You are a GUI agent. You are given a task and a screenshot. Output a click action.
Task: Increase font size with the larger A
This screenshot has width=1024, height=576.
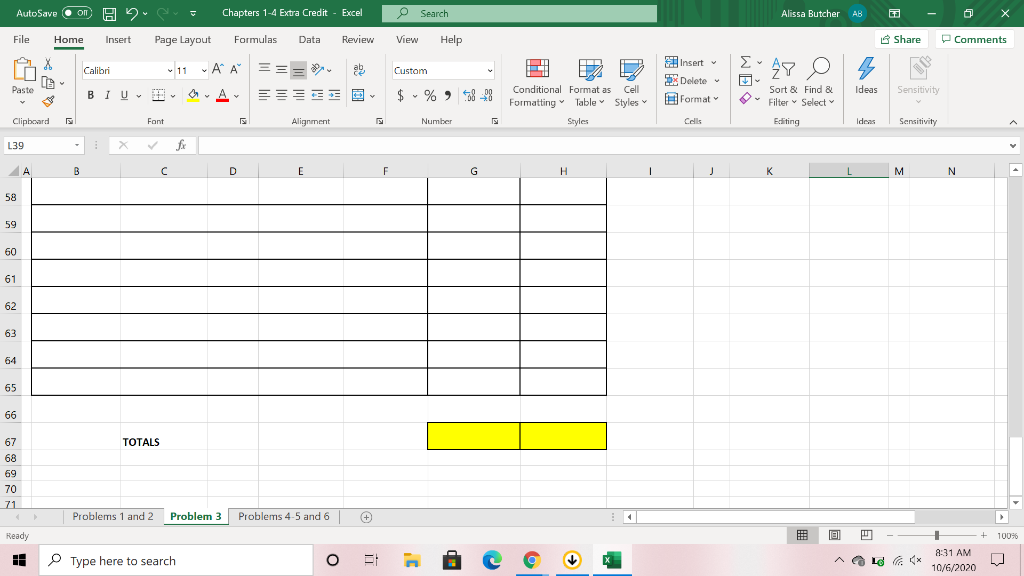[x=217, y=69]
